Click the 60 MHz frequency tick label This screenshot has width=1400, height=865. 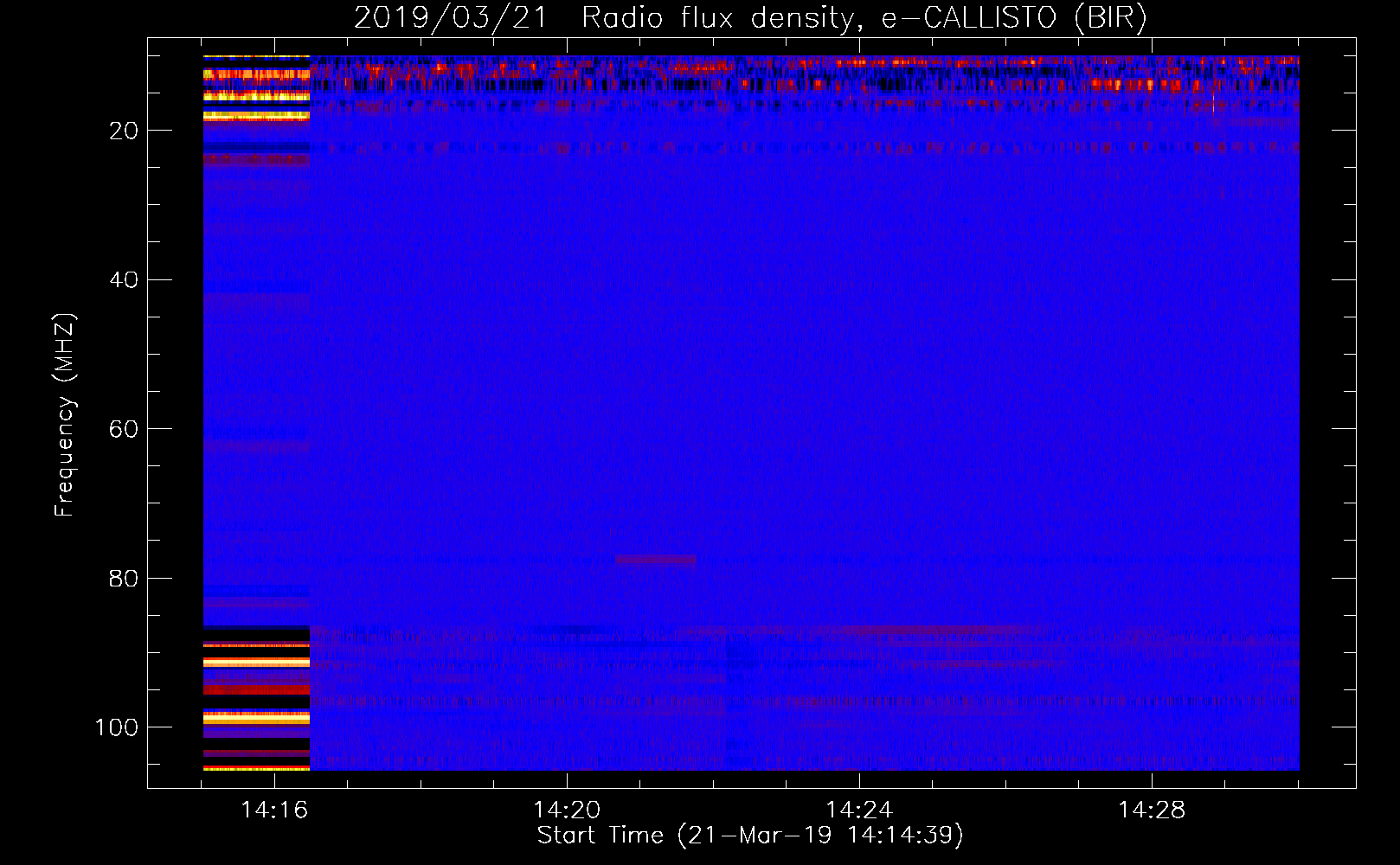124,429
